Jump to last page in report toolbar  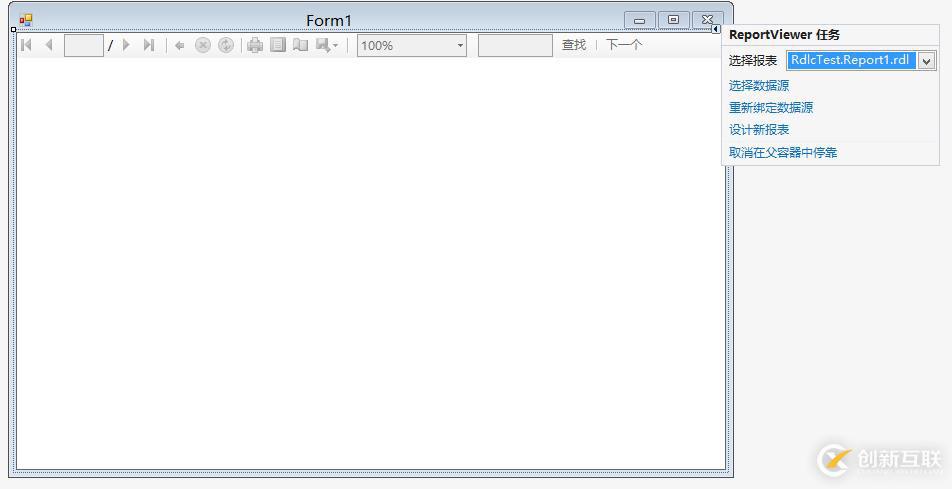coord(149,45)
